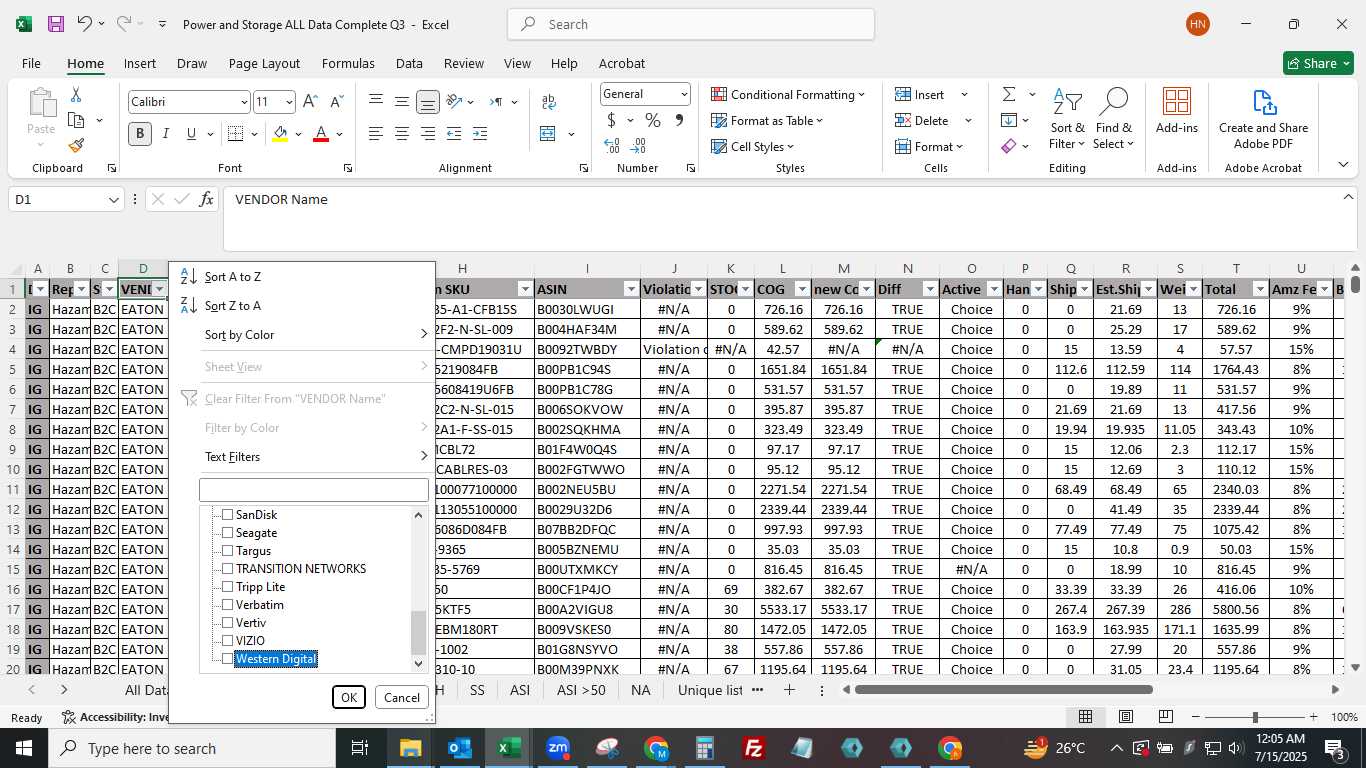Open the General number format dropdown
Viewport: 1366px width, 768px height.
pyautogui.click(x=684, y=94)
